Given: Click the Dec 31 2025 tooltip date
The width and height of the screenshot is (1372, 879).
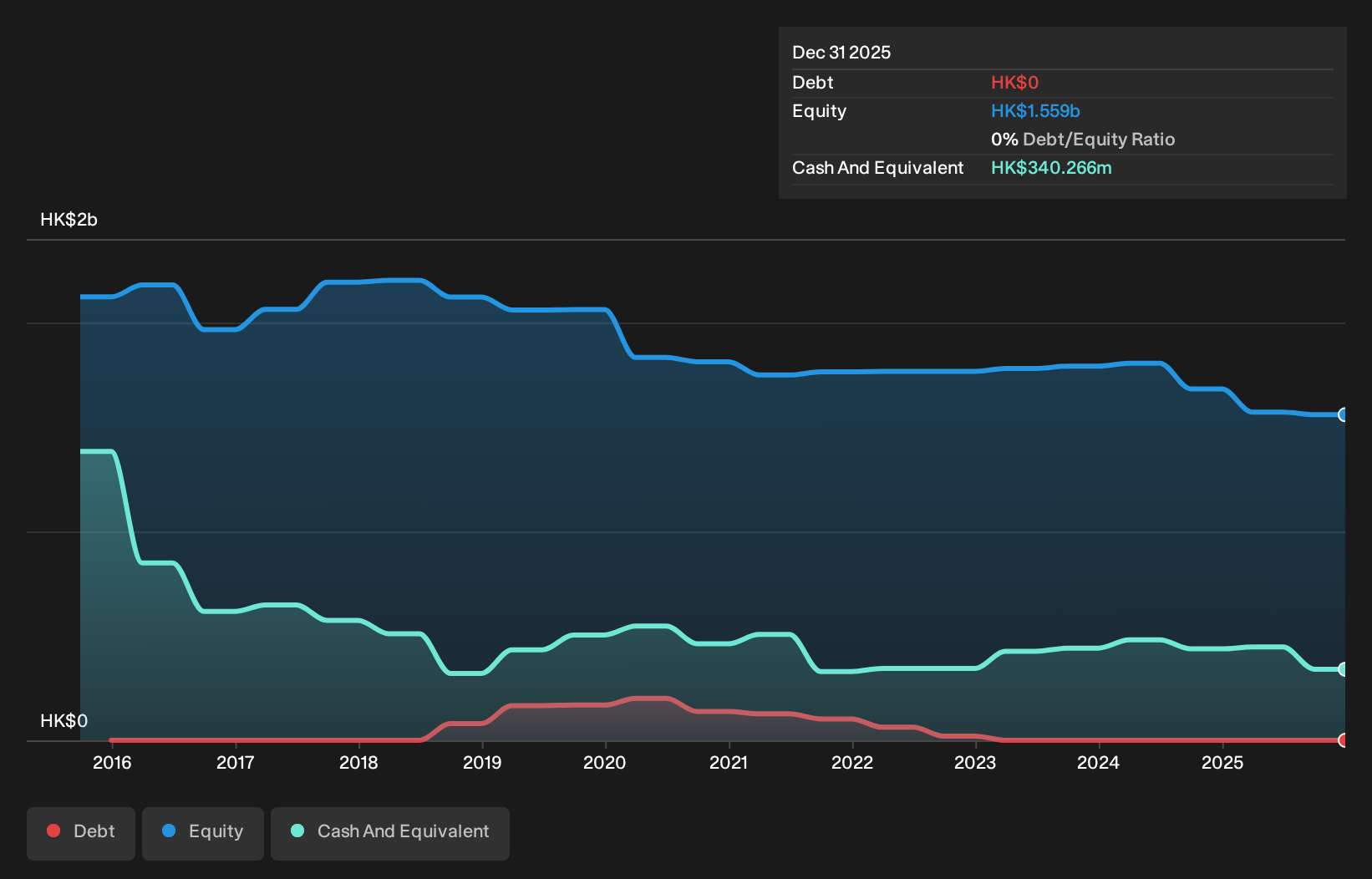Looking at the screenshot, I should coord(841,53).
